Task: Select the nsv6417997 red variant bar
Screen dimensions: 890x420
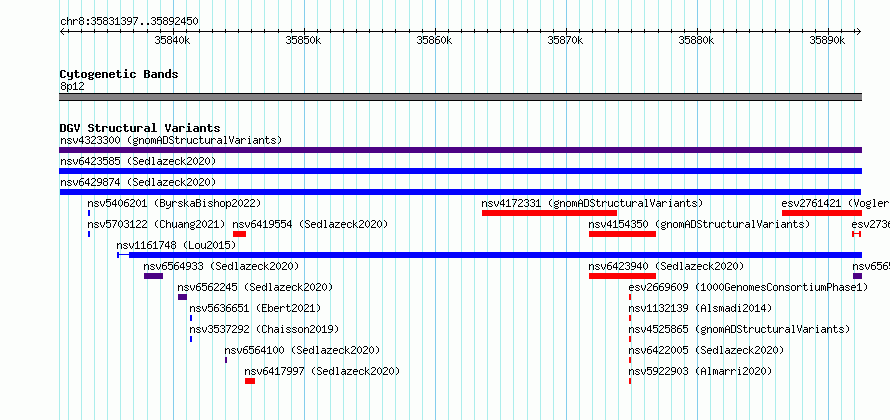Action: pyautogui.click(x=250, y=381)
